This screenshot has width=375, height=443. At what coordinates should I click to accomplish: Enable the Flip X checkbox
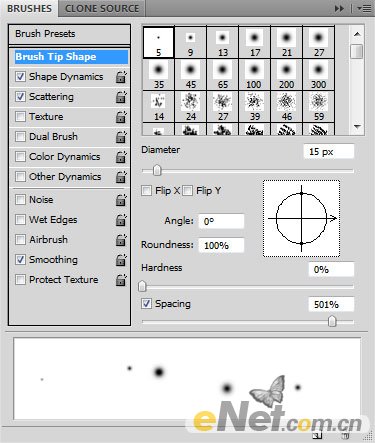pos(146,191)
